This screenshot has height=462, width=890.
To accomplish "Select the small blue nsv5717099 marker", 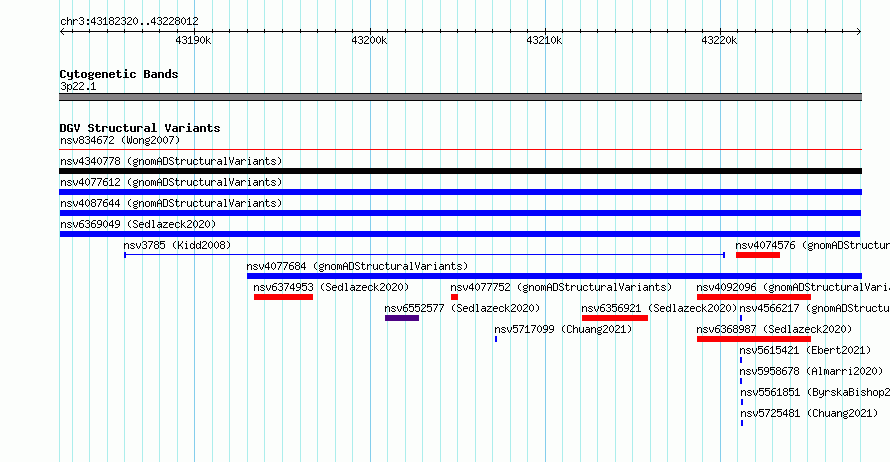I will tap(496, 339).
